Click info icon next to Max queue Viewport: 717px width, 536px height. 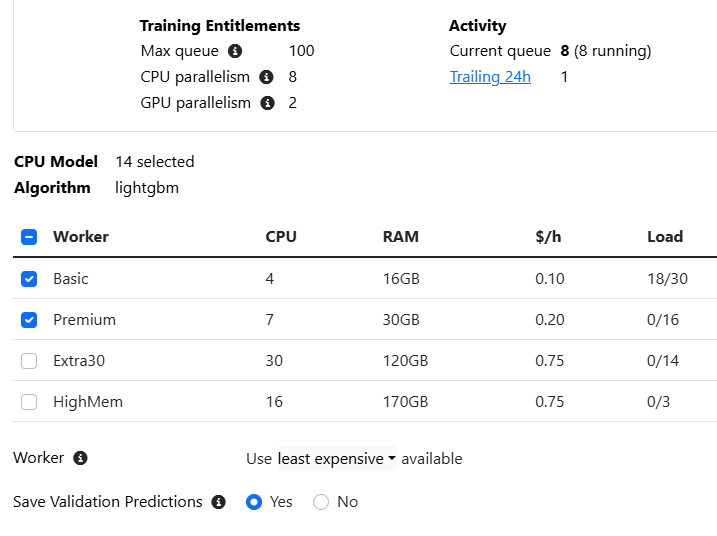[235, 51]
